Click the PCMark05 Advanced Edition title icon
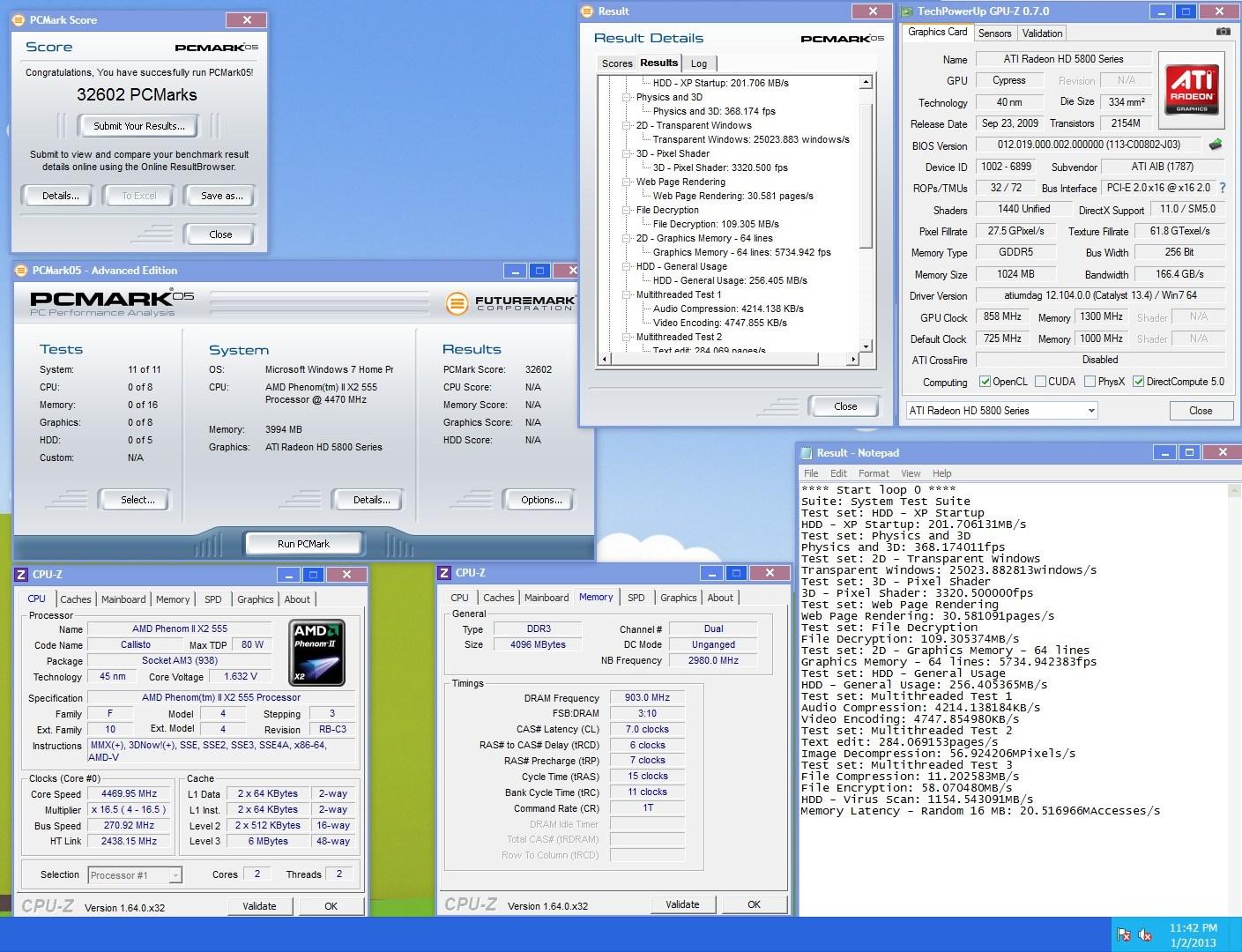Viewport: 1242px width, 952px height. (x=21, y=271)
